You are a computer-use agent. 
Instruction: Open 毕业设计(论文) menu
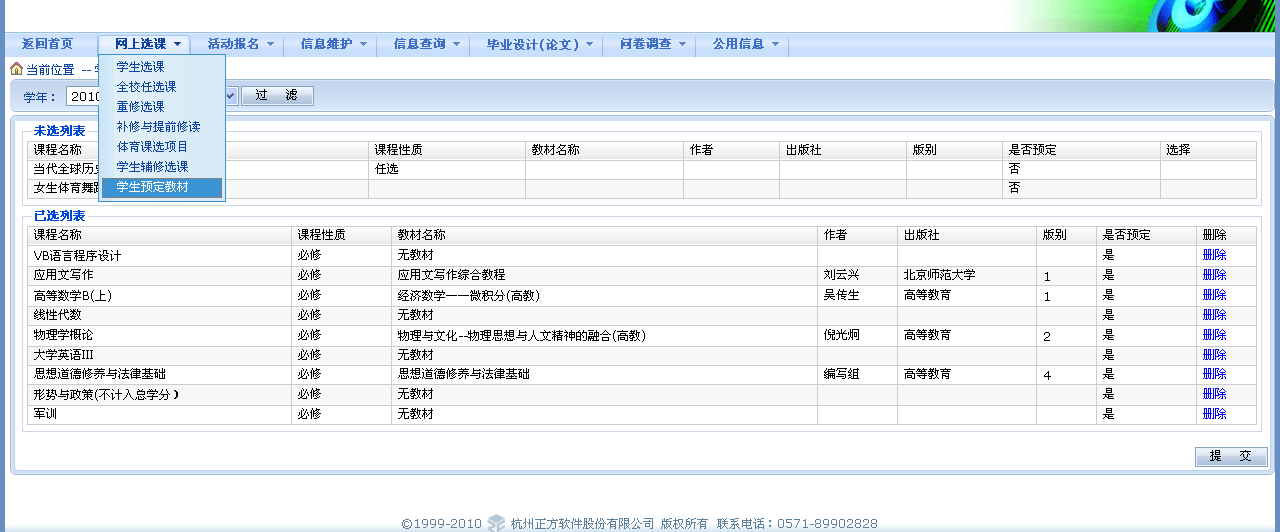(540, 44)
